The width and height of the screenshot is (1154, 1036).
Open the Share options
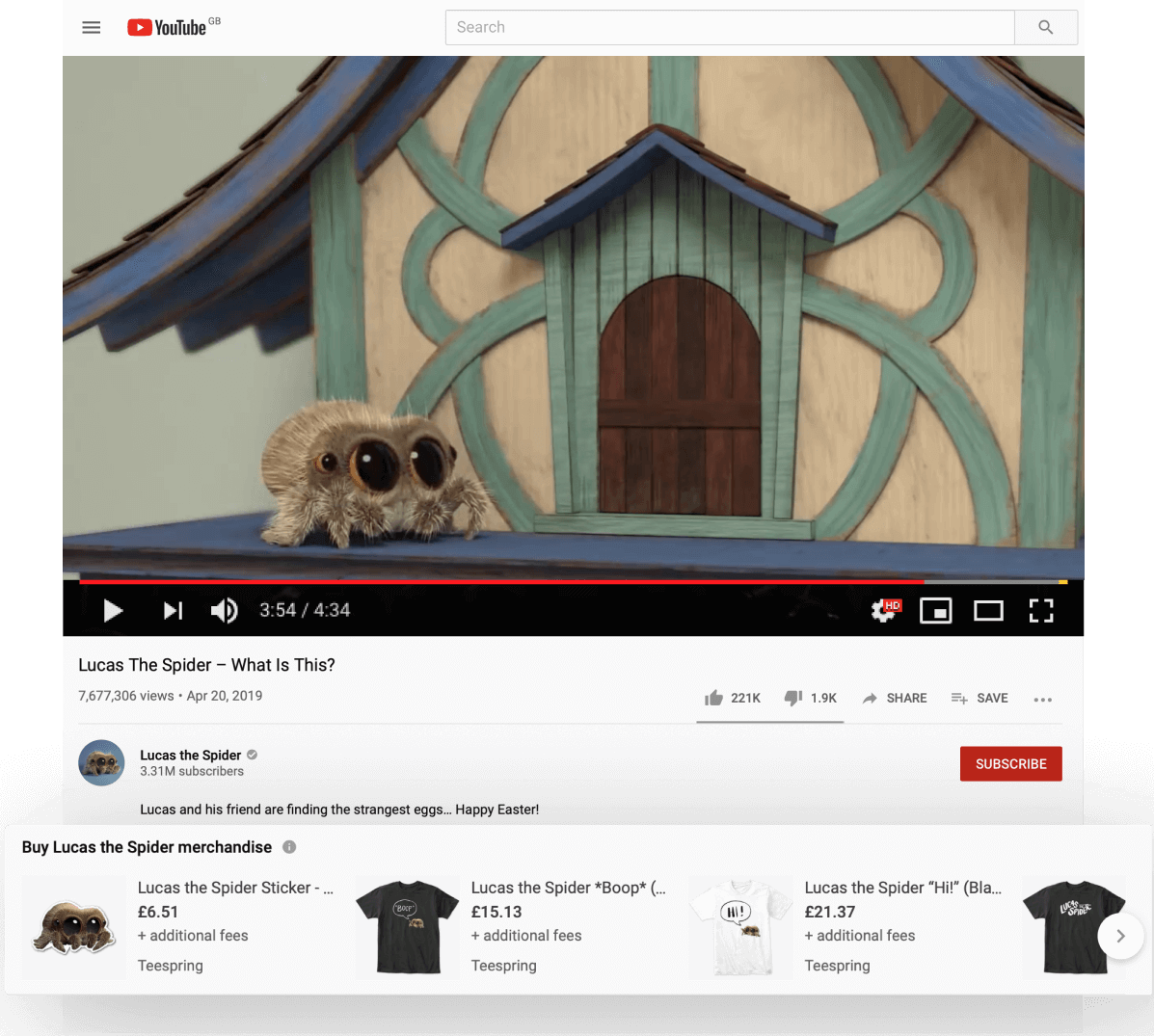click(895, 698)
